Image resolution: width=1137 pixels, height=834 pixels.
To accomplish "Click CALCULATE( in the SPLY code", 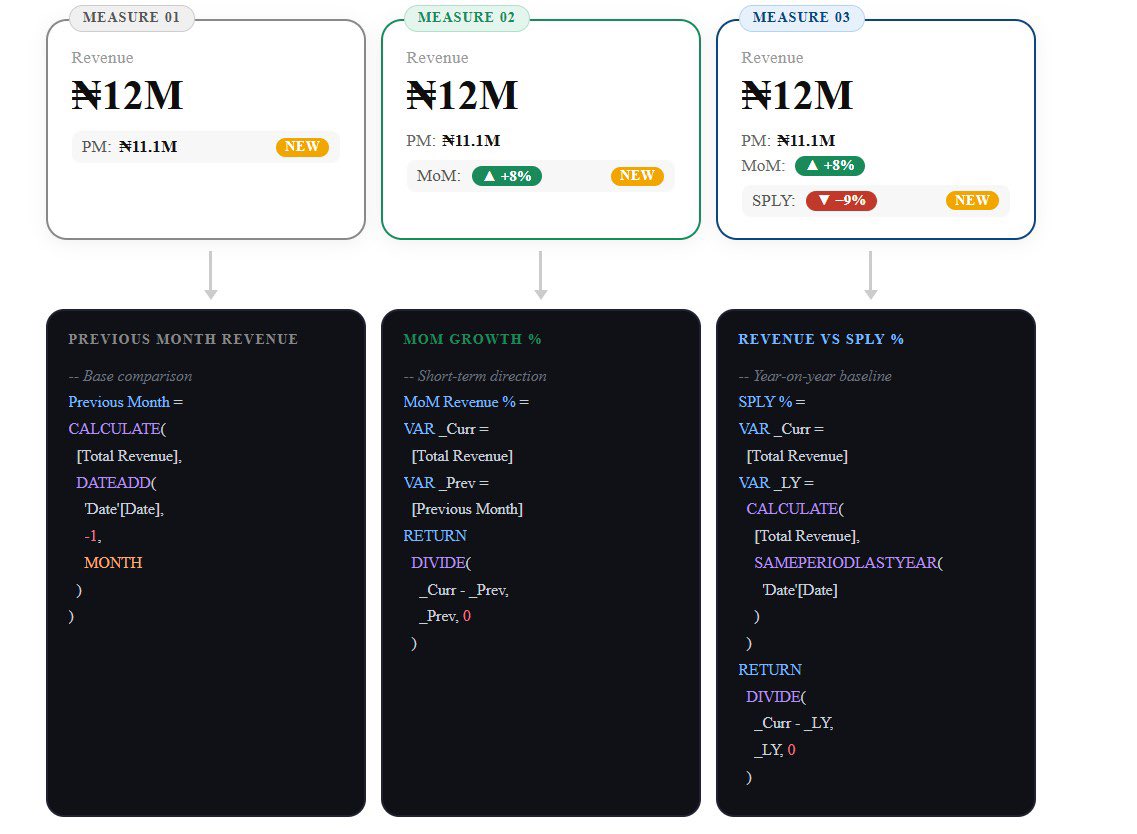I will [x=795, y=509].
